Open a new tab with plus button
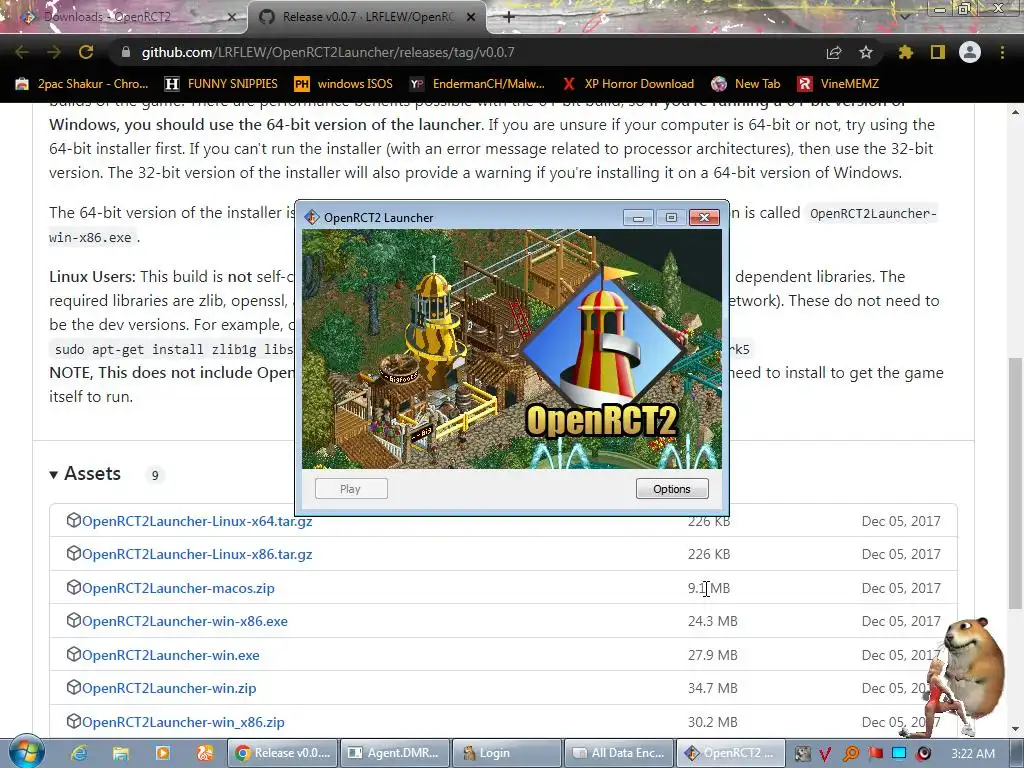Viewport: 1024px width, 768px height. pos(509,18)
